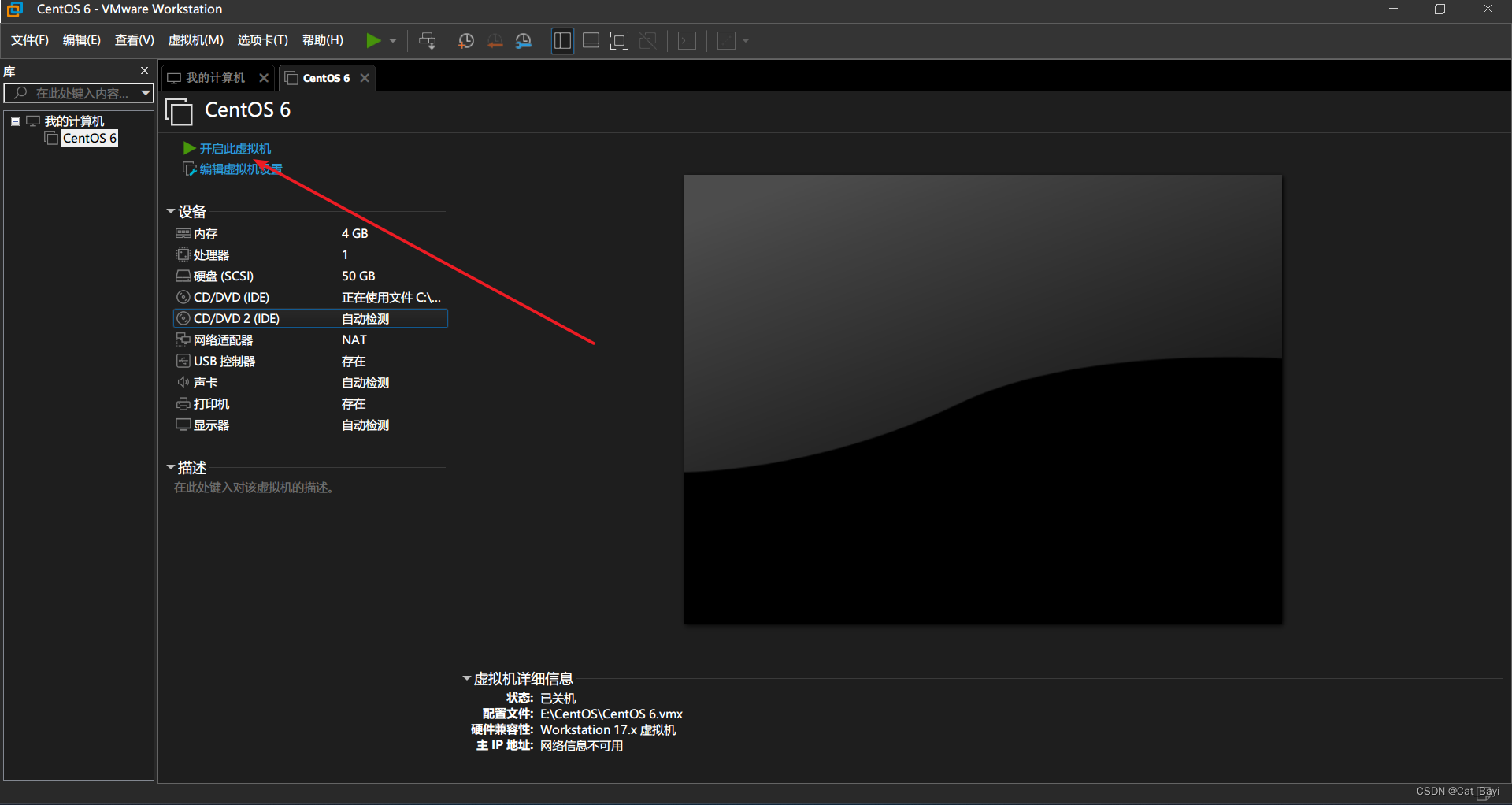
Task: Click 存在 value in the 打印机 row
Action: pyautogui.click(x=354, y=403)
